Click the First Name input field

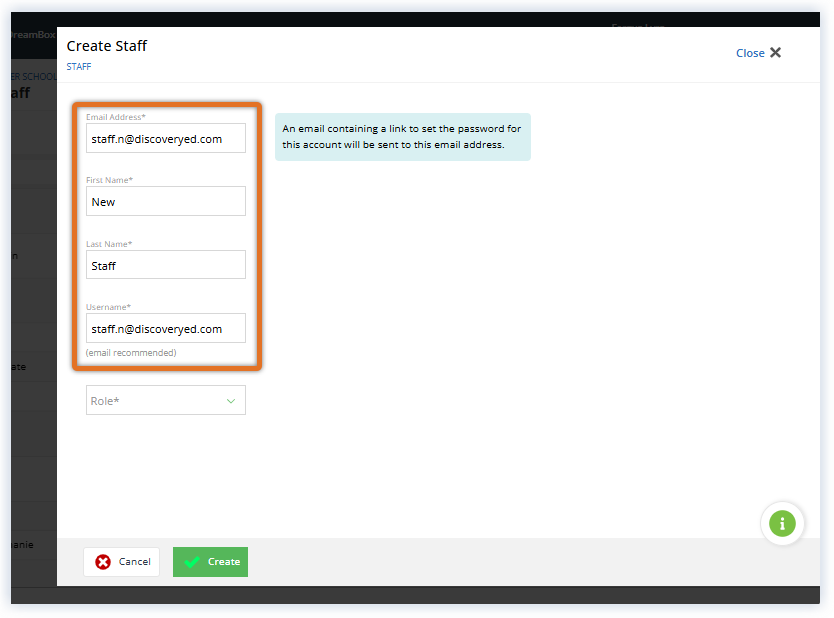point(166,201)
